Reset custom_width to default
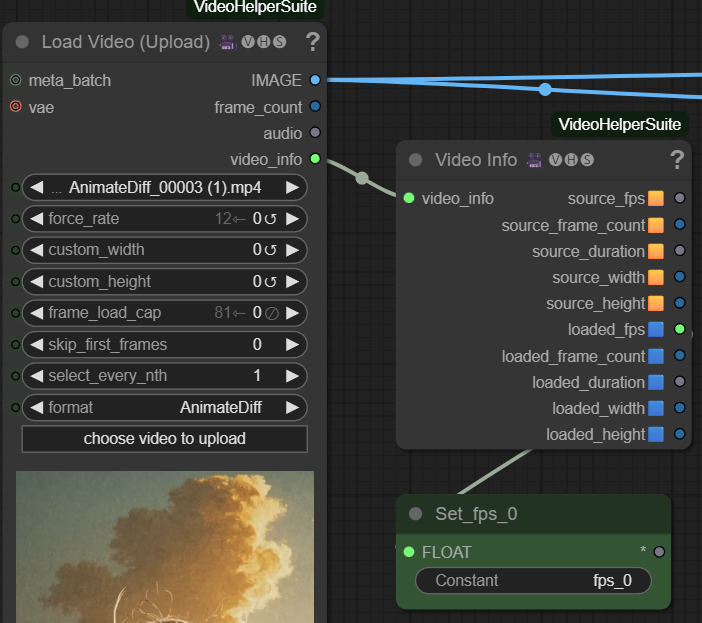This screenshot has height=623, width=702. 270,250
